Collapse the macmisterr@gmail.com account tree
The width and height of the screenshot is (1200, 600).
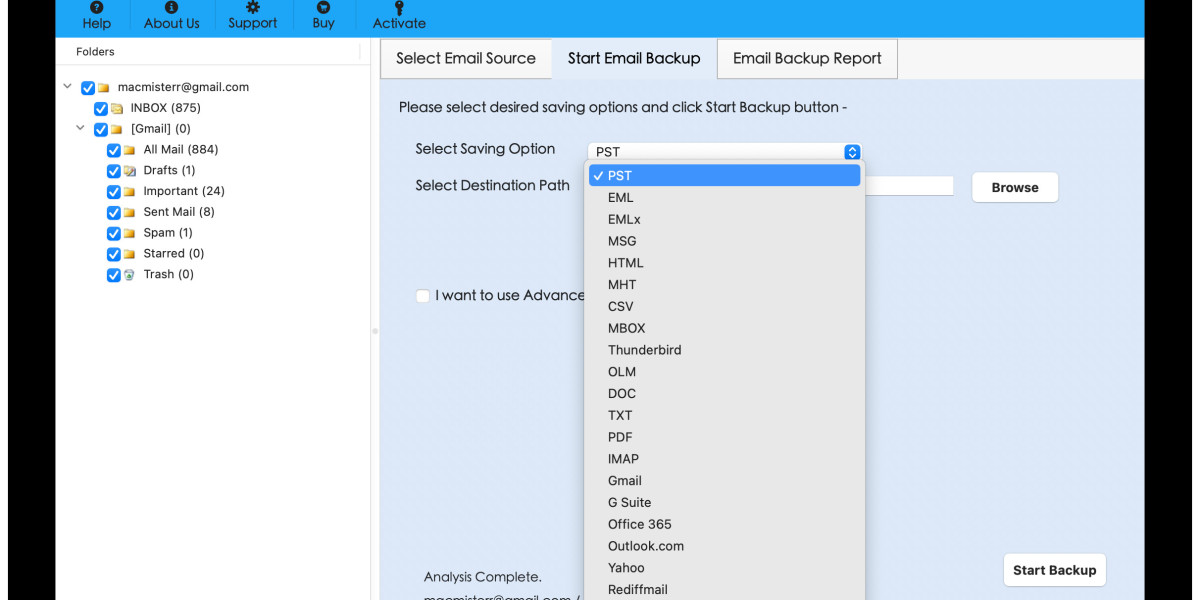tap(67, 86)
